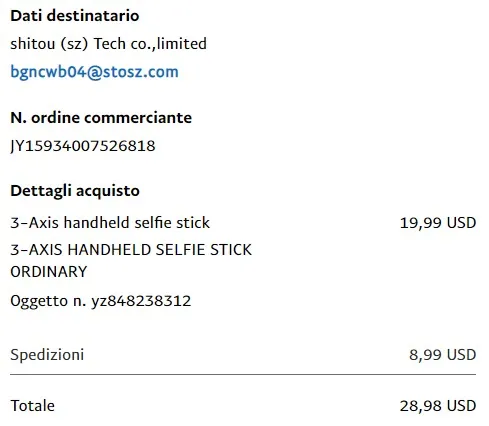This screenshot has height=426, width=489.
Task: Click the Totale label
Action: pos(32,406)
